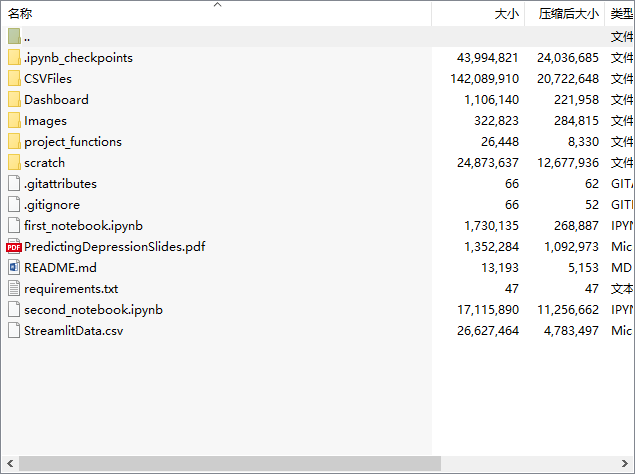The image size is (635, 474).
Task: Sort by the 名称 column header
Action: (x=21, y=14)
